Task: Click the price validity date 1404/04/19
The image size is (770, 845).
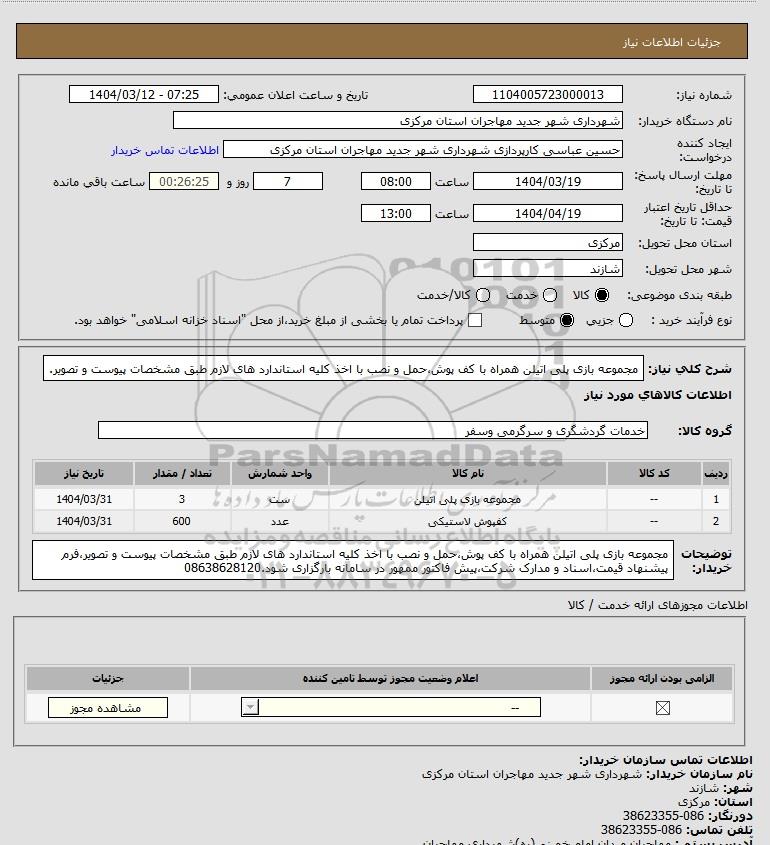Action: click(547, 213)
